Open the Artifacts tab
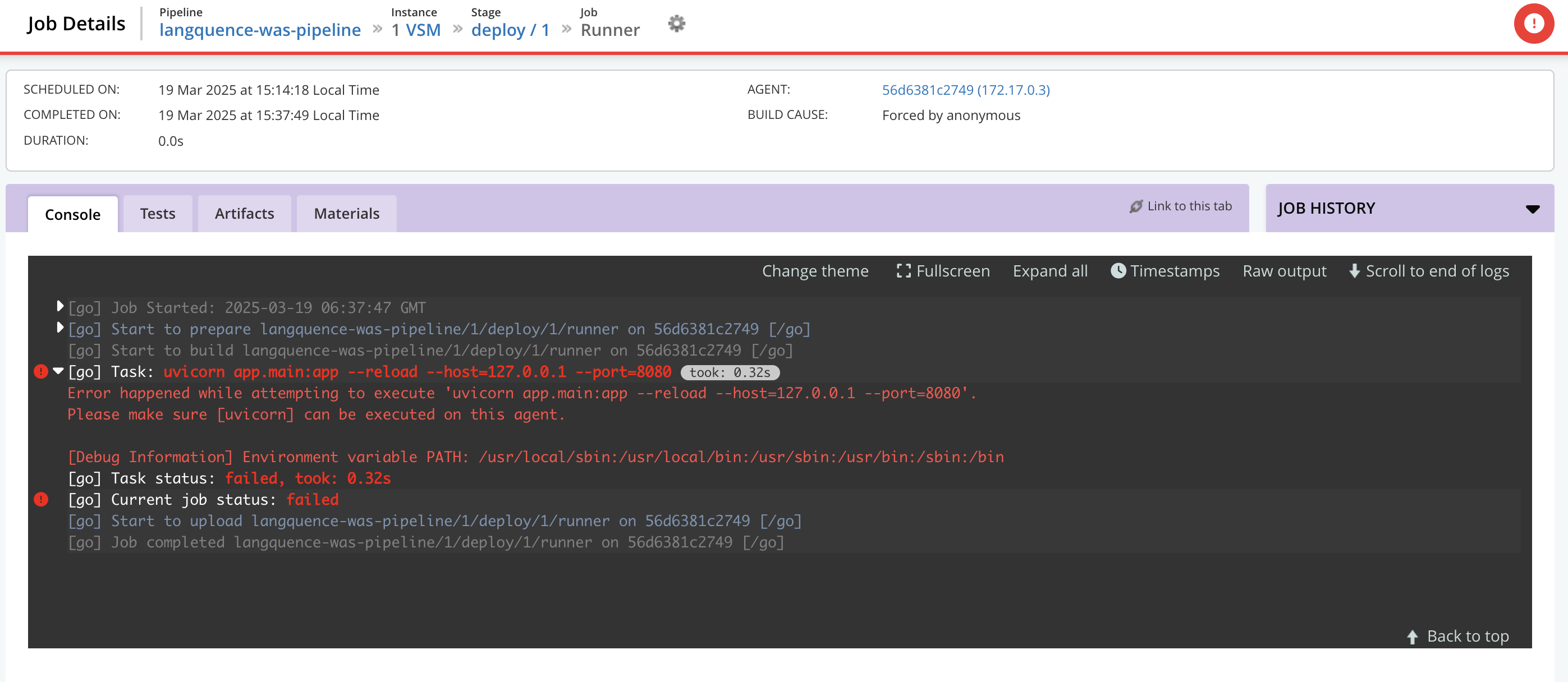 tap(244, 214)
